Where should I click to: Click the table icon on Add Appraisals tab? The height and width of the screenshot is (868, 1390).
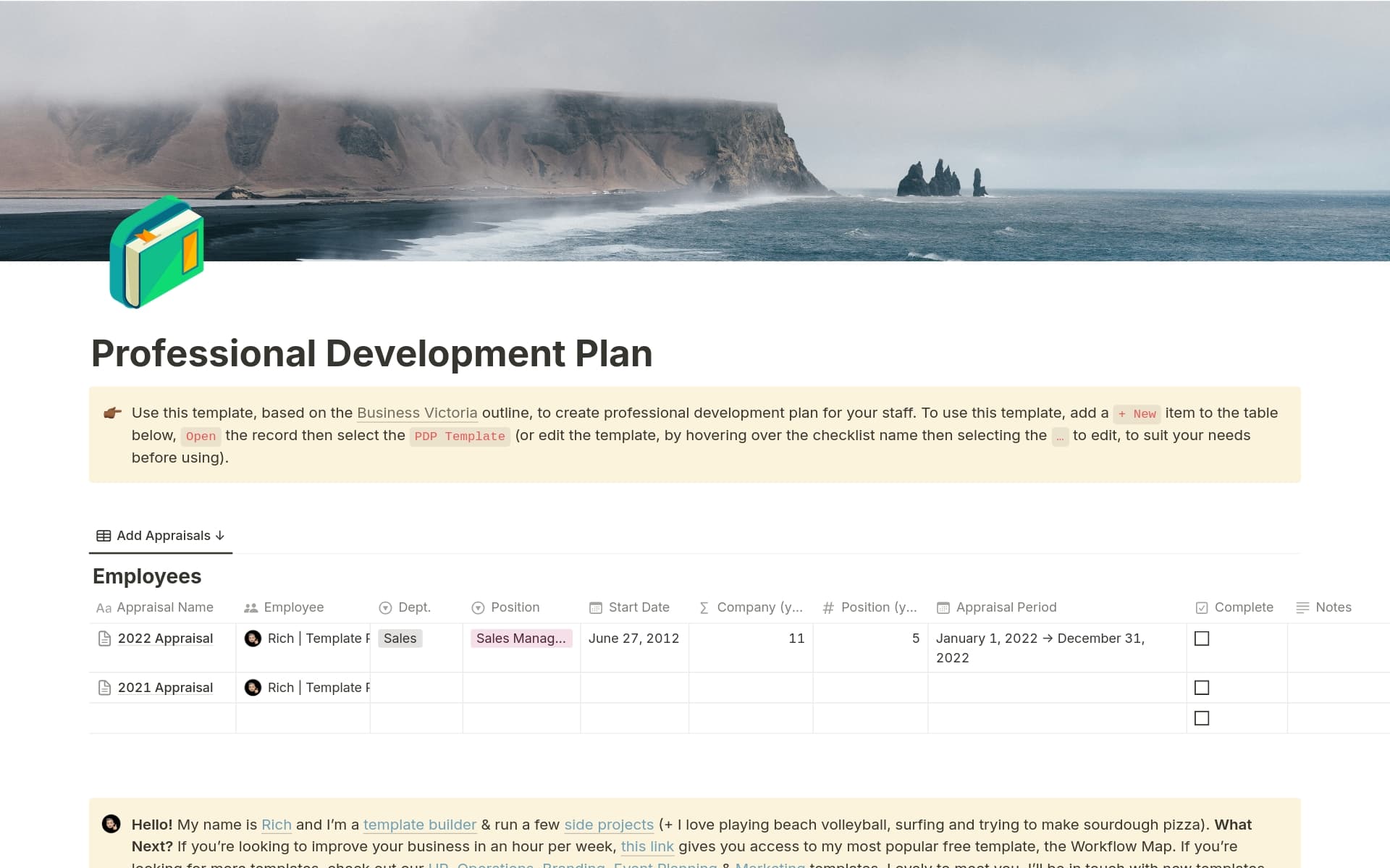click(104, 536)
